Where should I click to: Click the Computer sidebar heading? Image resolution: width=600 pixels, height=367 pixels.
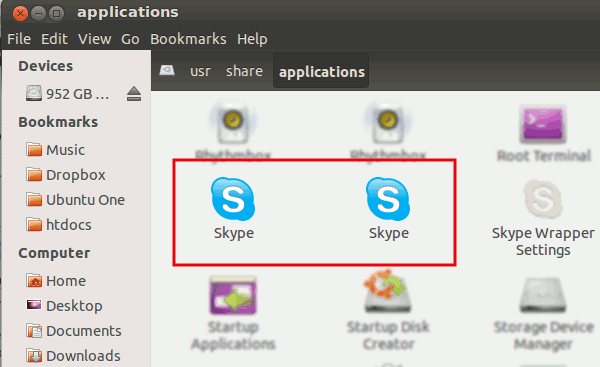coord(54,253)
